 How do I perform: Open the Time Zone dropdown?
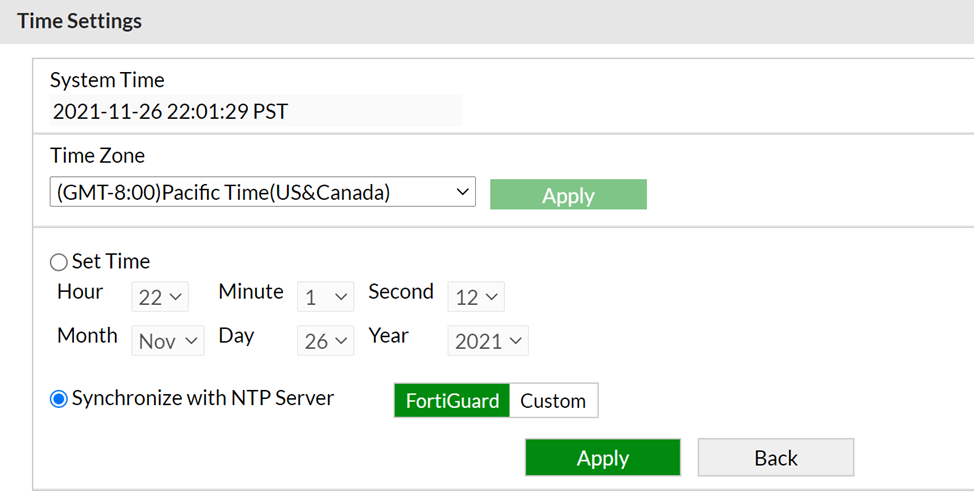coord(262,192)
